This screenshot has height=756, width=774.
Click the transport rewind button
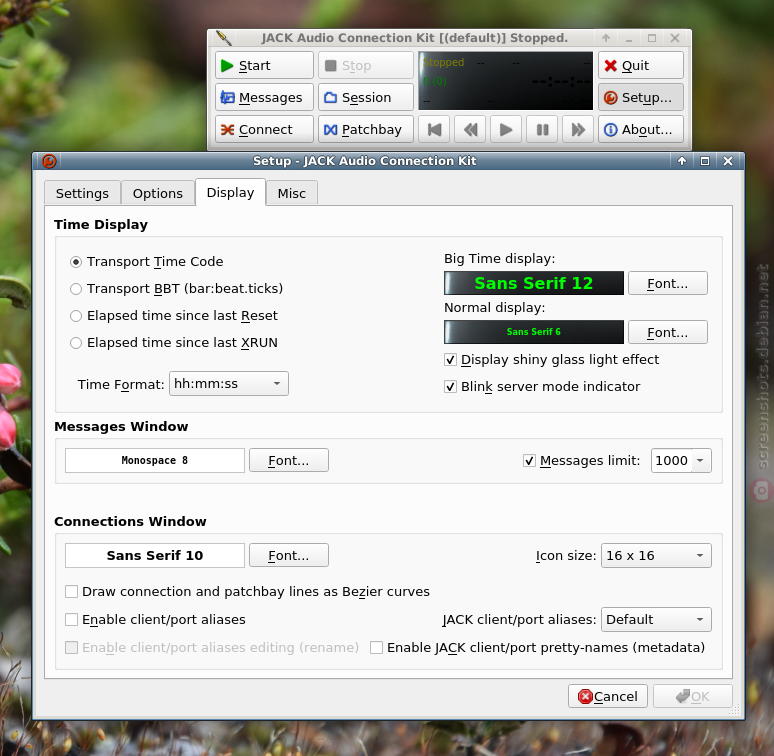click(x=470, y=129)
